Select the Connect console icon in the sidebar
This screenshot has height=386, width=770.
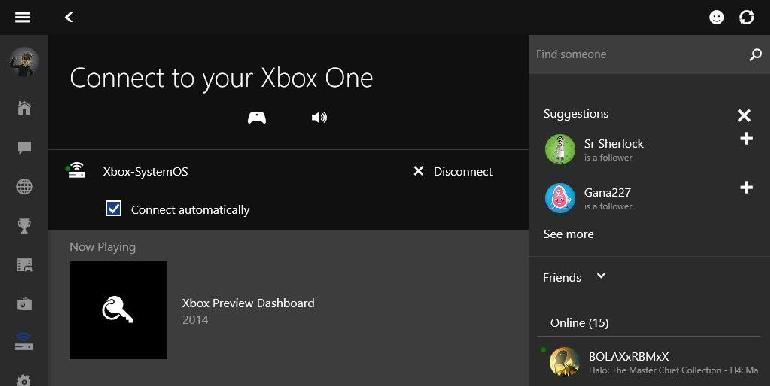(24, 342)
